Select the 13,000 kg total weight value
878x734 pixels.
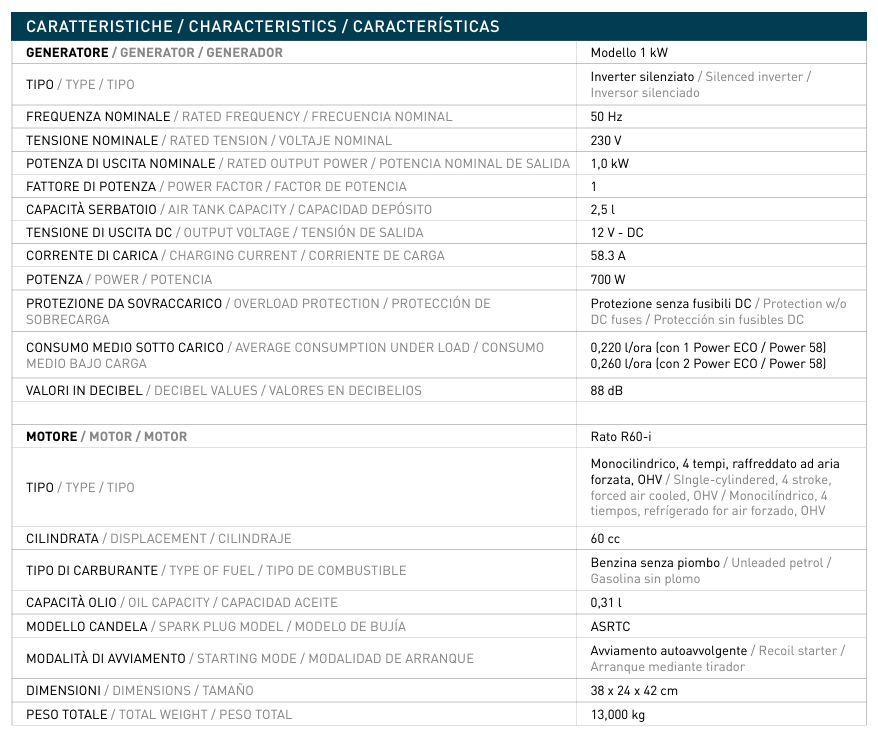(618, 714)
